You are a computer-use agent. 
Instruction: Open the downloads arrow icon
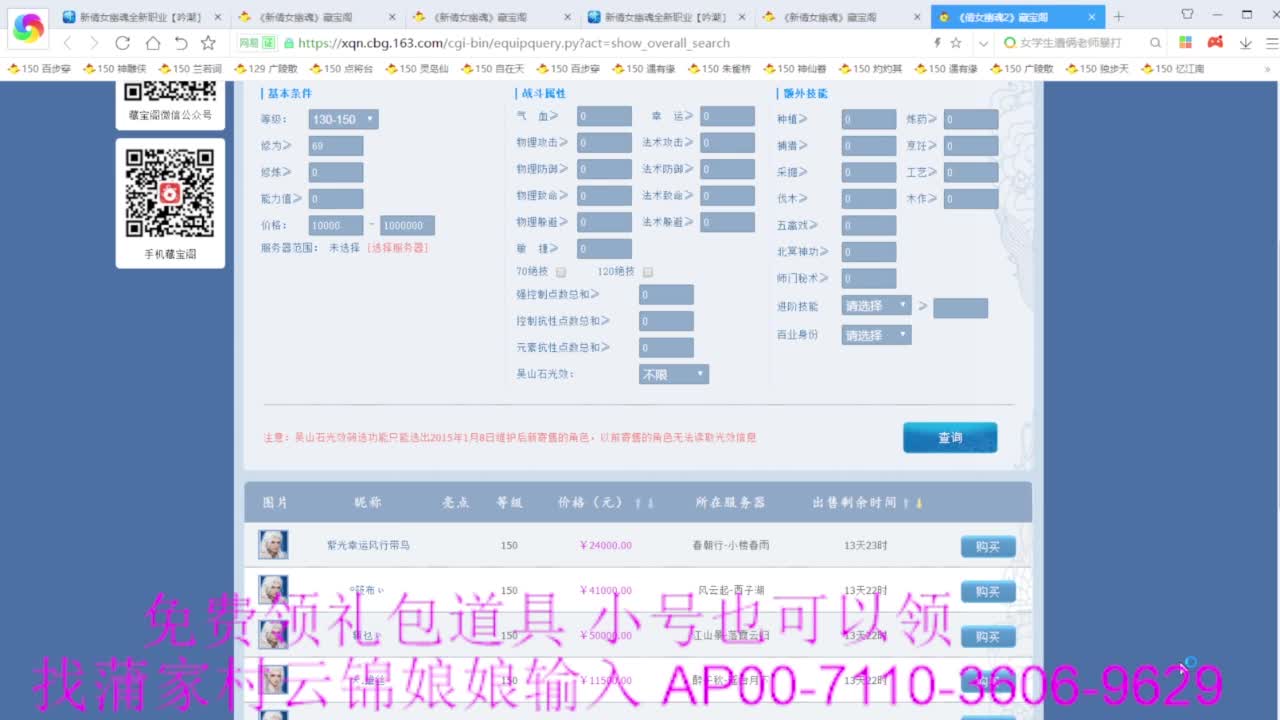[x=1246, y=43]
